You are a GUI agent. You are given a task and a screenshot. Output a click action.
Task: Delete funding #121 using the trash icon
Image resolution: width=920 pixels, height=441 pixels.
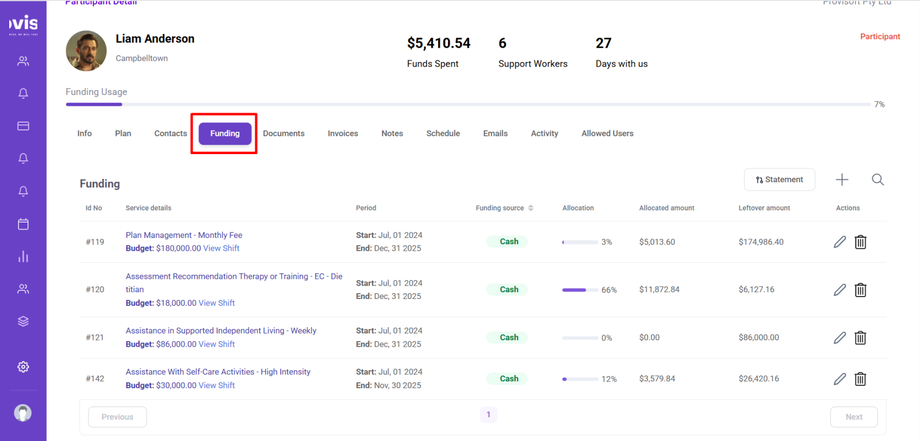click(x=860, y=338)
